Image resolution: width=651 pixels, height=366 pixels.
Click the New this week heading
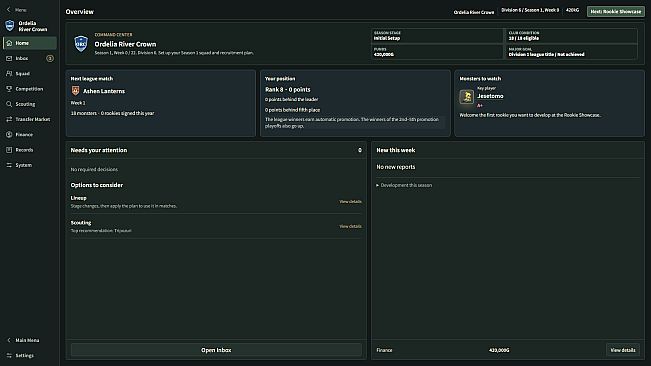396,150
